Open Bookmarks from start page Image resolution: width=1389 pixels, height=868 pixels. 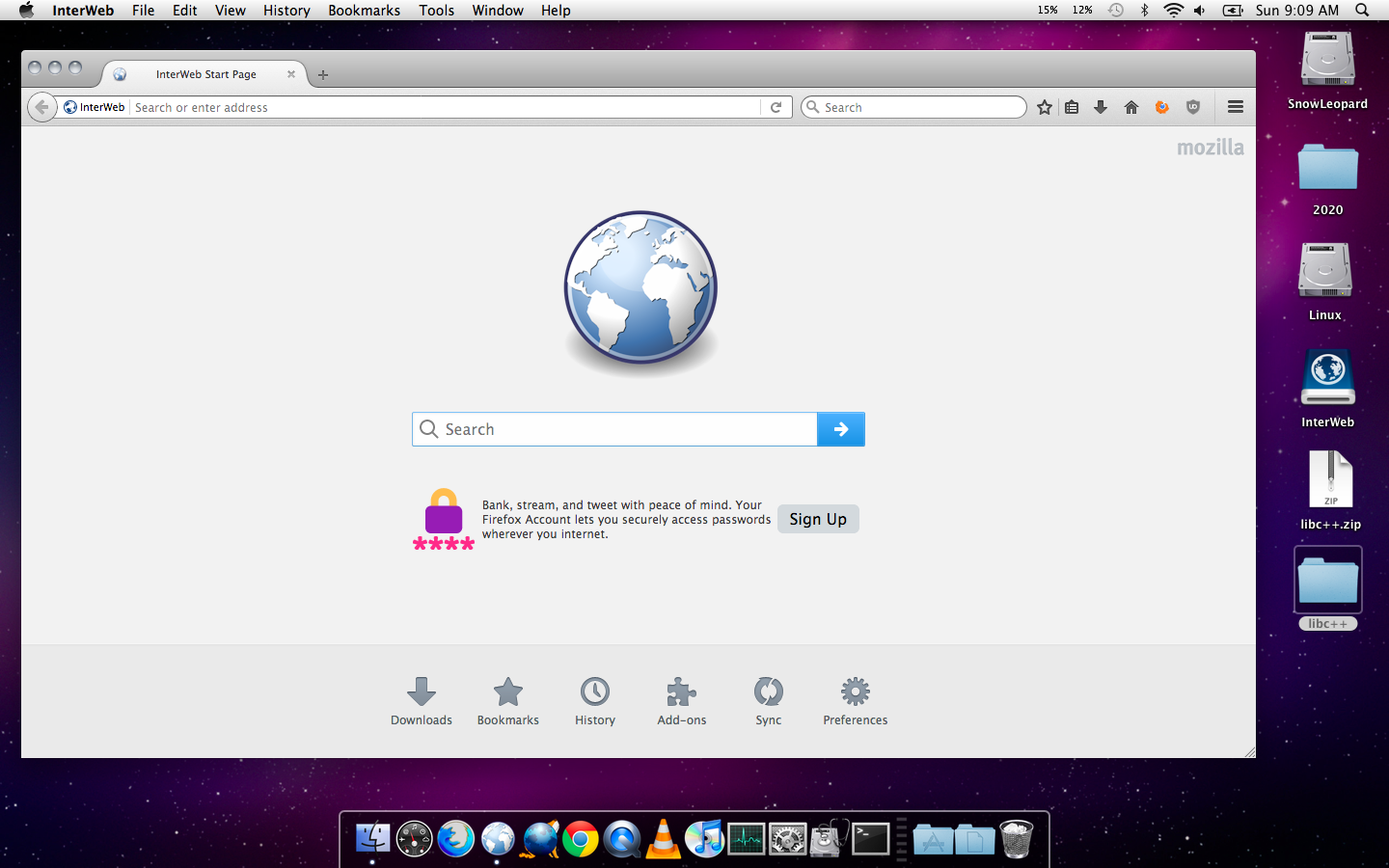508,701
